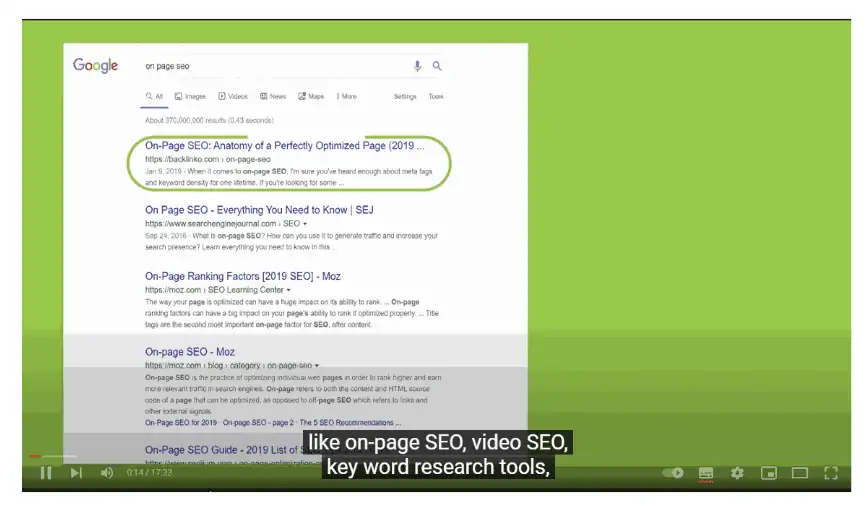Click the Google search magnifier icon
Screen dimensions: 865x506
(x=437, y=66)
